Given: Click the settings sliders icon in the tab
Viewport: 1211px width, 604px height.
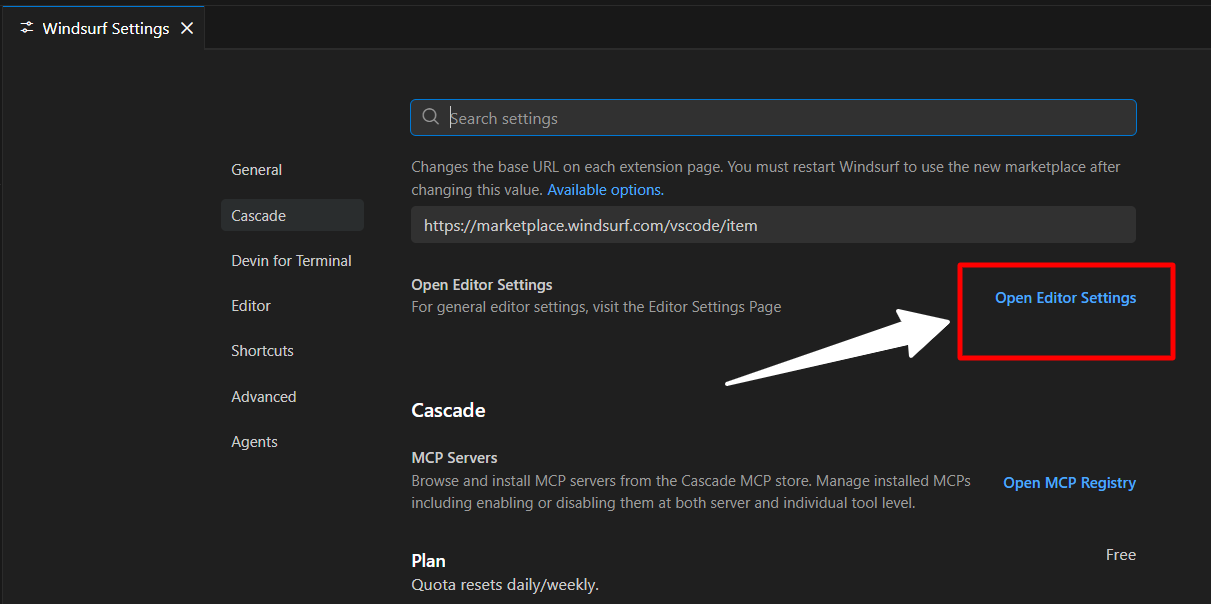Looking at the screenshot, I should [27, 28].
